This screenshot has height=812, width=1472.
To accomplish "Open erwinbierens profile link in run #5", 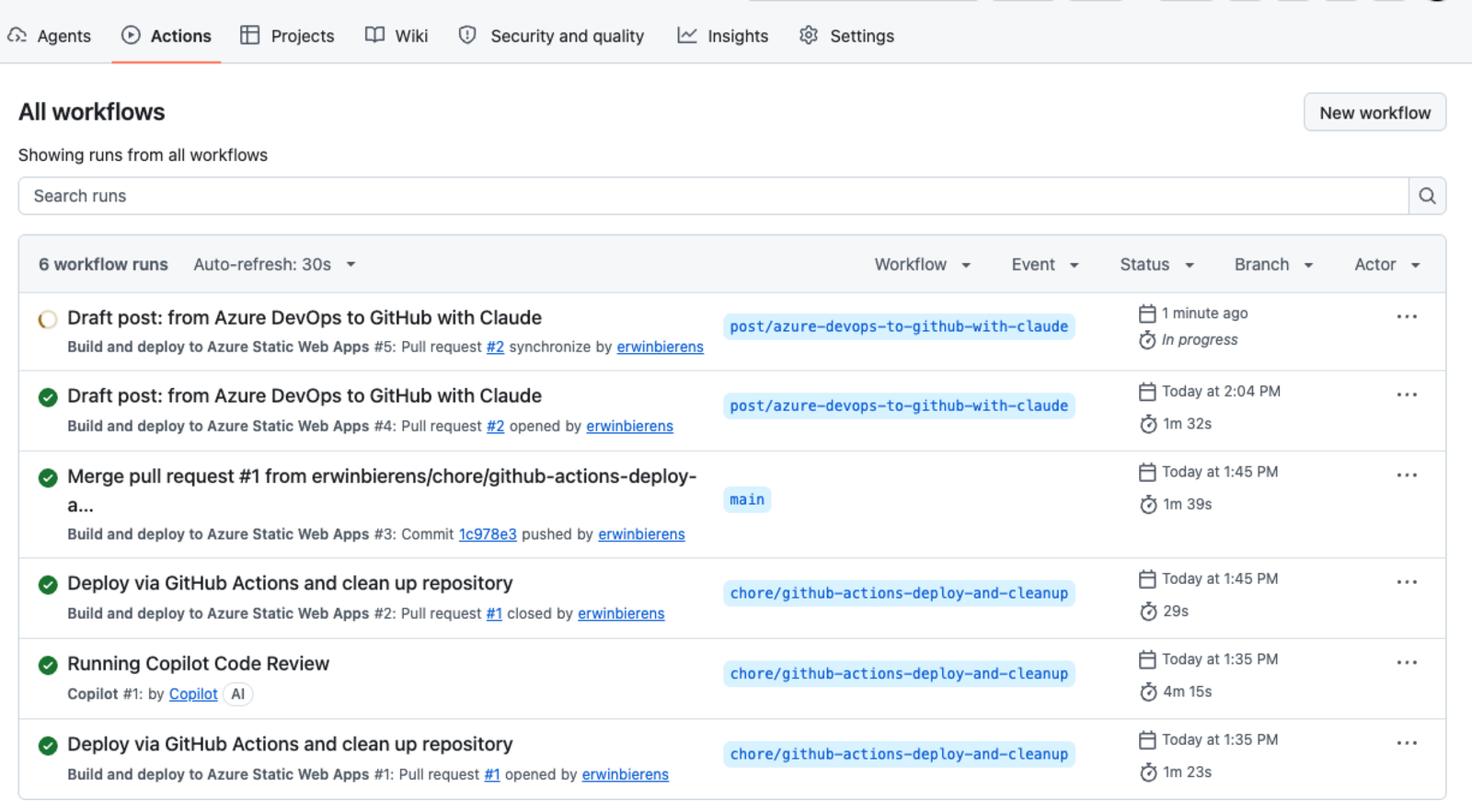I will point(660,347).
